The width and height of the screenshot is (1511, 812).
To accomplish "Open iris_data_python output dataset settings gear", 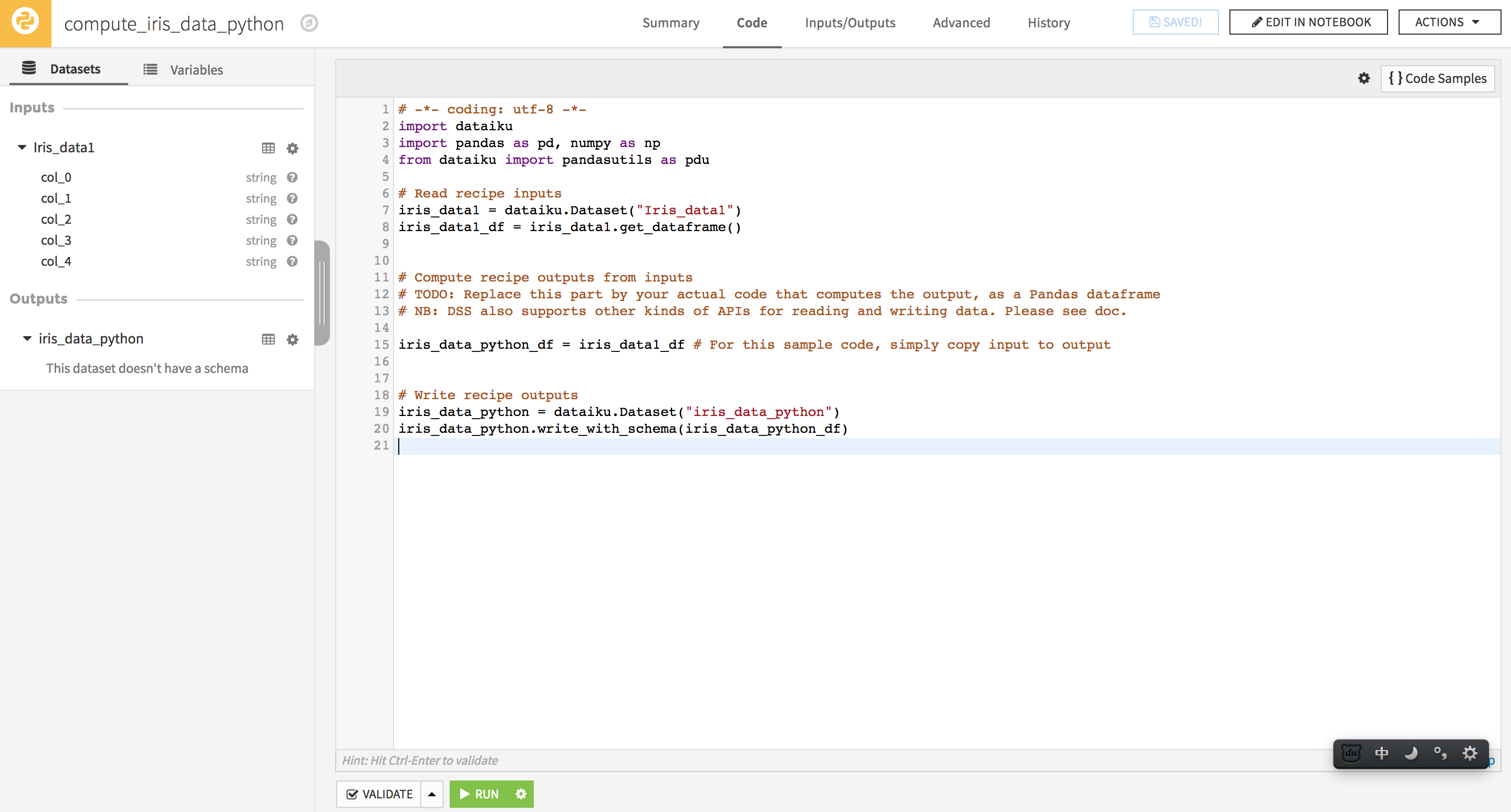I will pos(292,339).
